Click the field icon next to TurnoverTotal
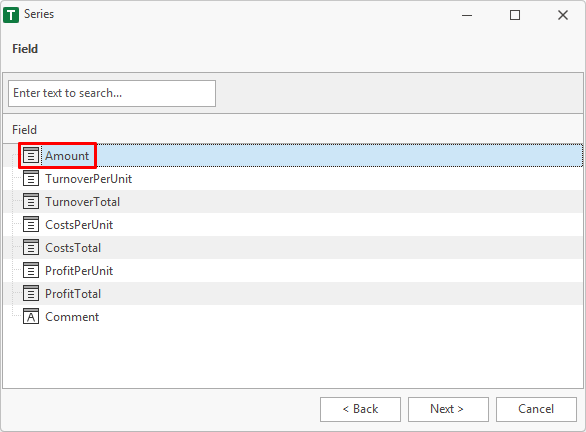 [31, 201]
